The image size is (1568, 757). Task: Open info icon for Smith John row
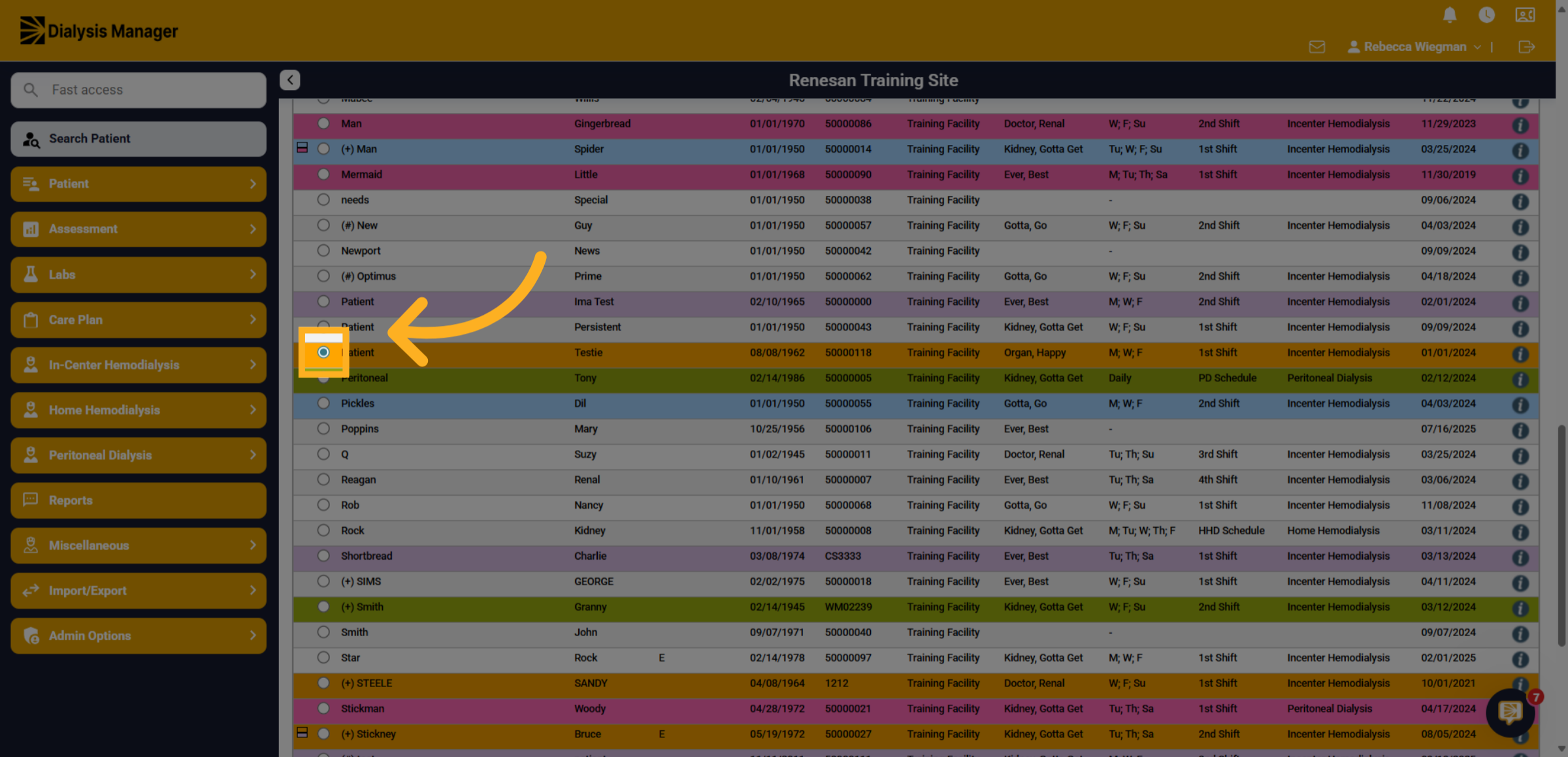(x=1520, y=634)
